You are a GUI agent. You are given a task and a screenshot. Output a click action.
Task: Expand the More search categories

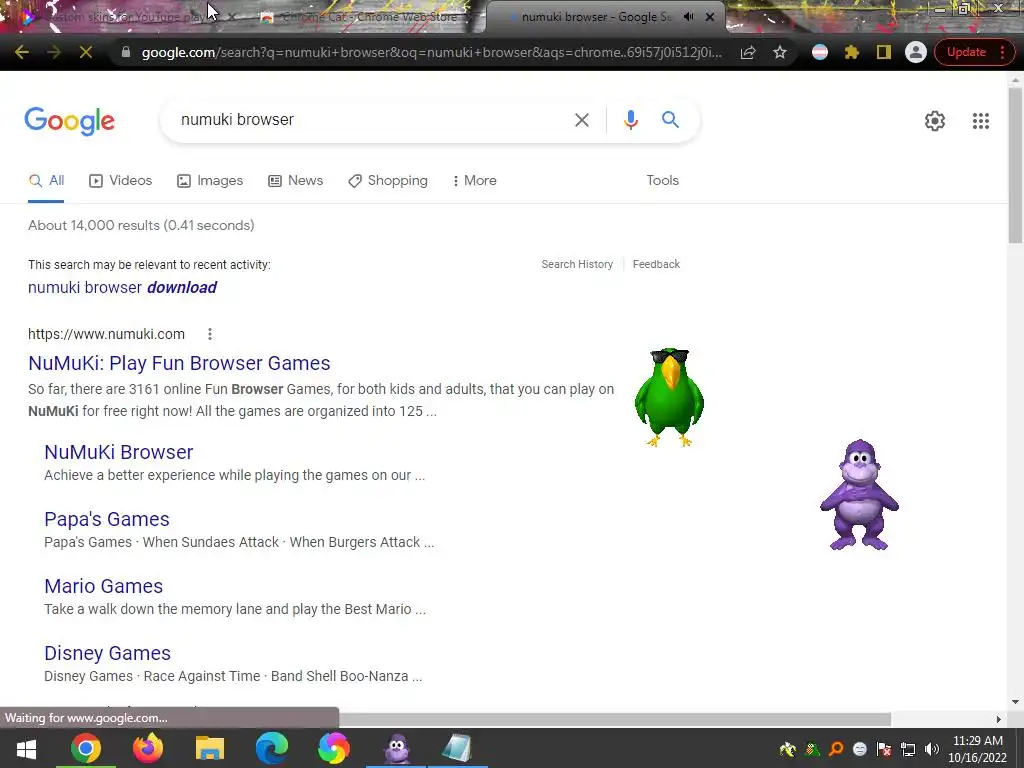pyautogui.click(x=475, y=181)
